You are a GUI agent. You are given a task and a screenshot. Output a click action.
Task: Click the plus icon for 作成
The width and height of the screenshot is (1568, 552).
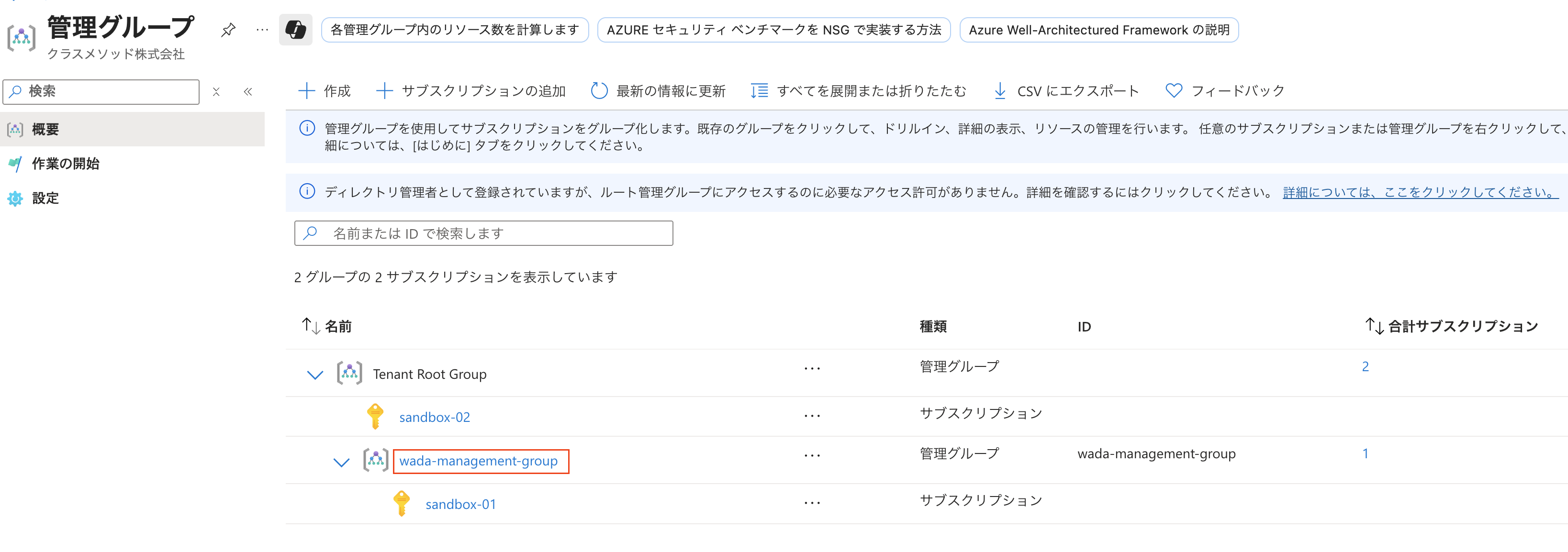point(307,91)
